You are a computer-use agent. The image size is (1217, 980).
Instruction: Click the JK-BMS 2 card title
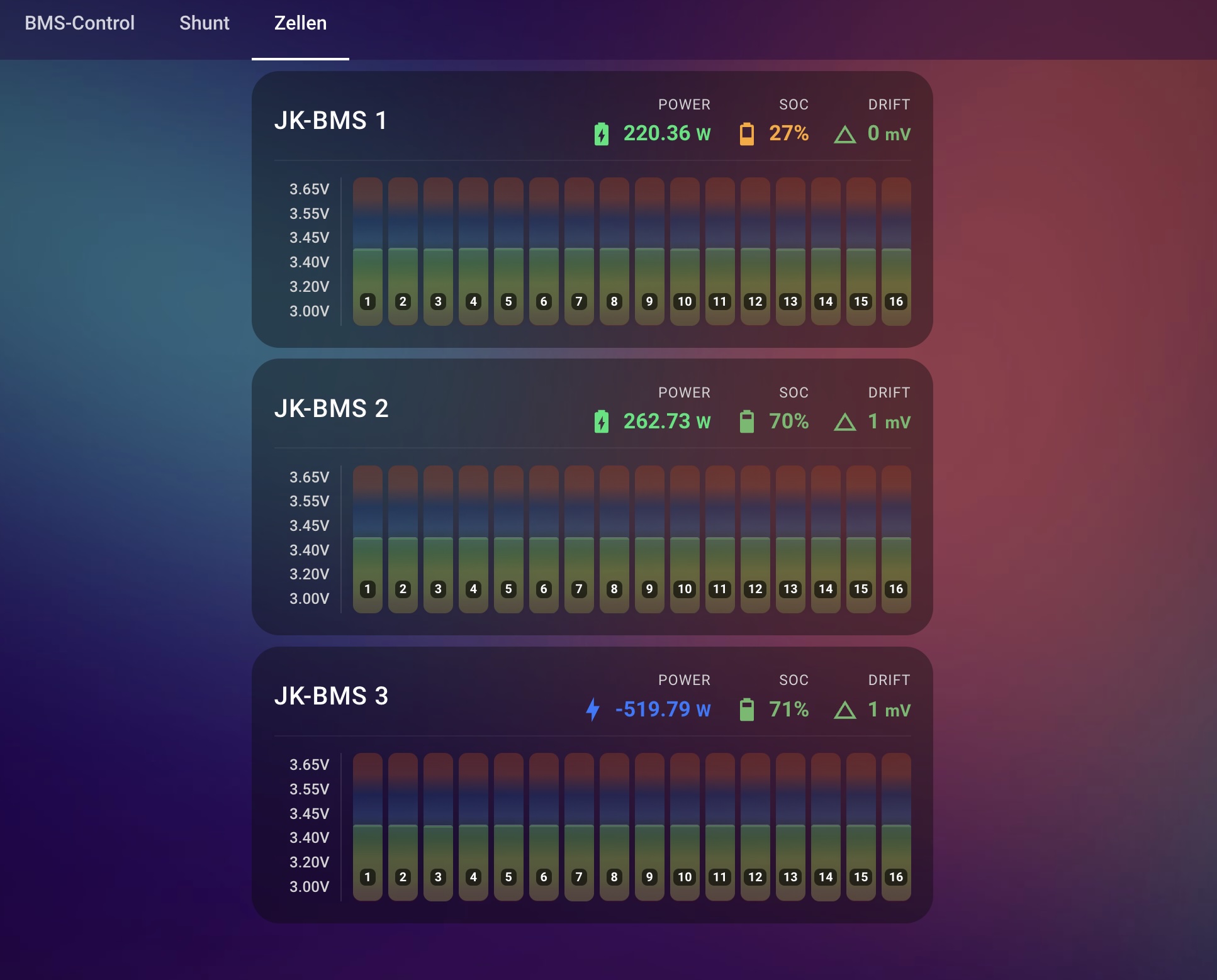point(331,409)
